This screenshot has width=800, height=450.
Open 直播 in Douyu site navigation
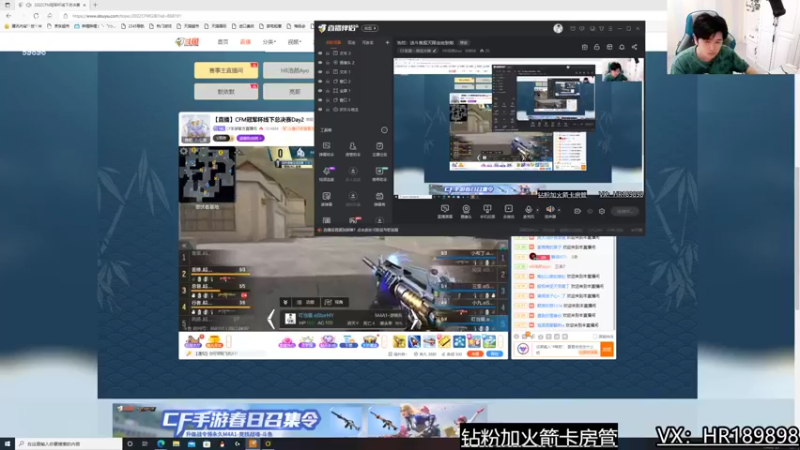pyautogui.click(x=245, y=42)
